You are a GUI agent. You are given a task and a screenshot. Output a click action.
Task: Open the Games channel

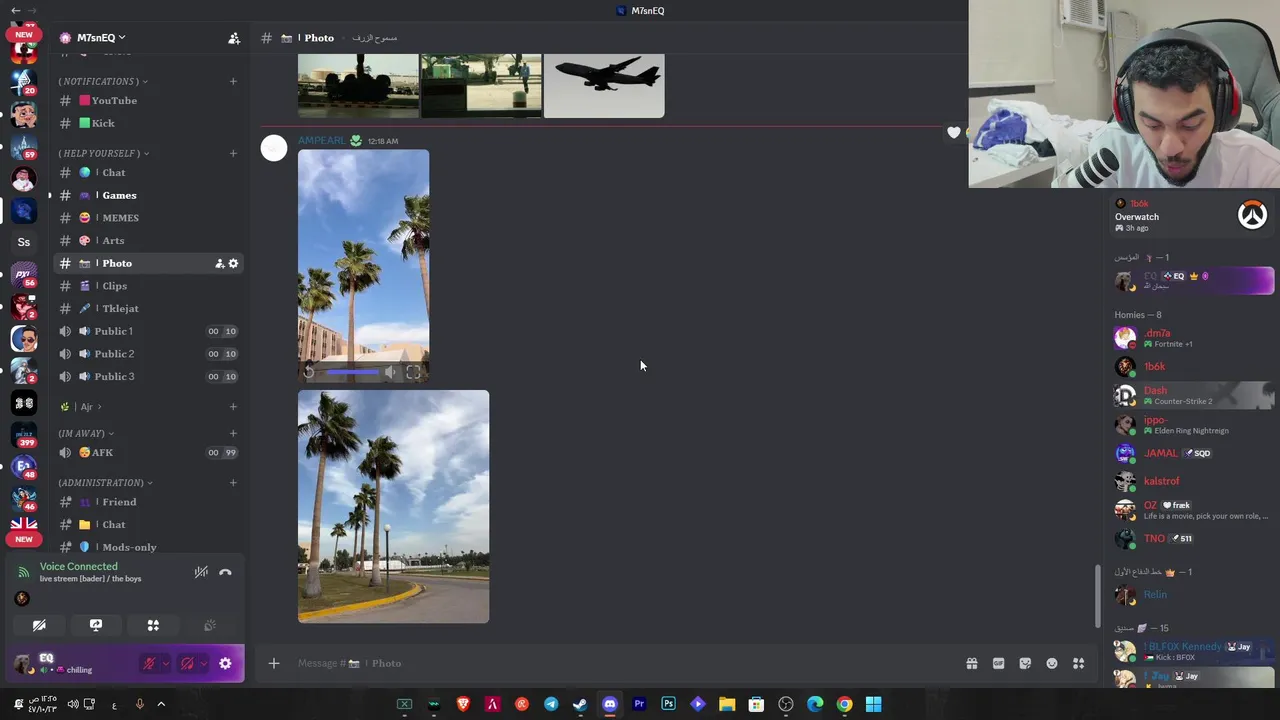pos(148,195)
